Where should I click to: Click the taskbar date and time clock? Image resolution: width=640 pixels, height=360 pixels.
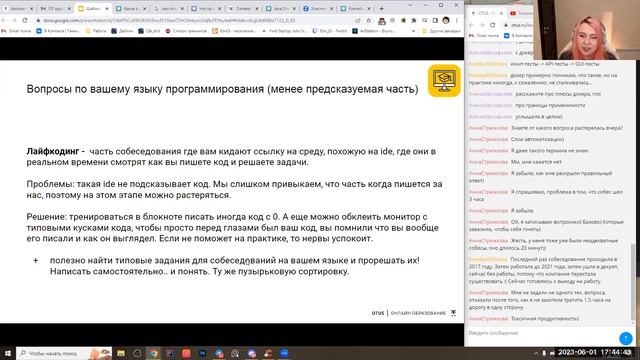[x=594, y=352]
